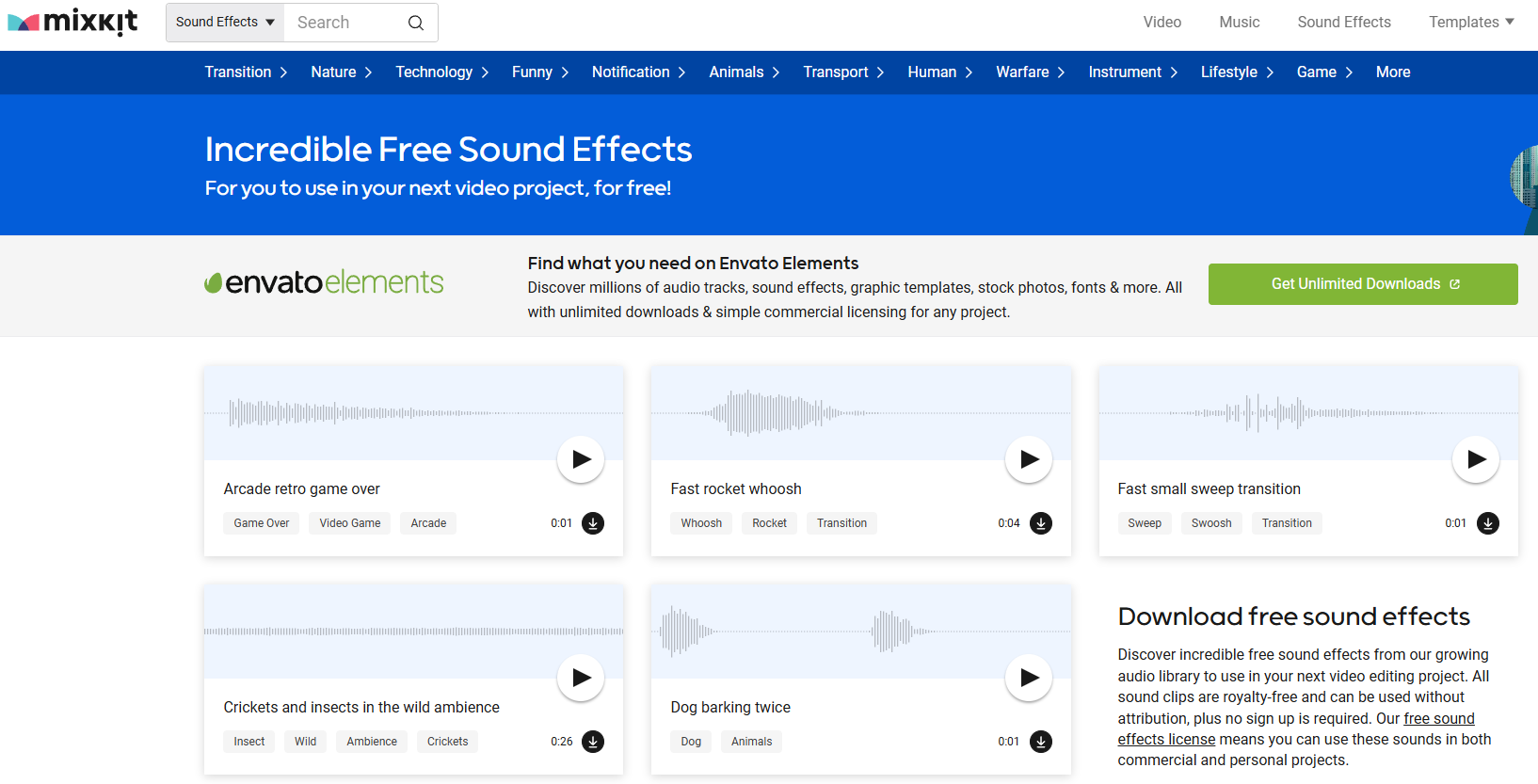Select the Sweep tag

[x=1145, y=523]
